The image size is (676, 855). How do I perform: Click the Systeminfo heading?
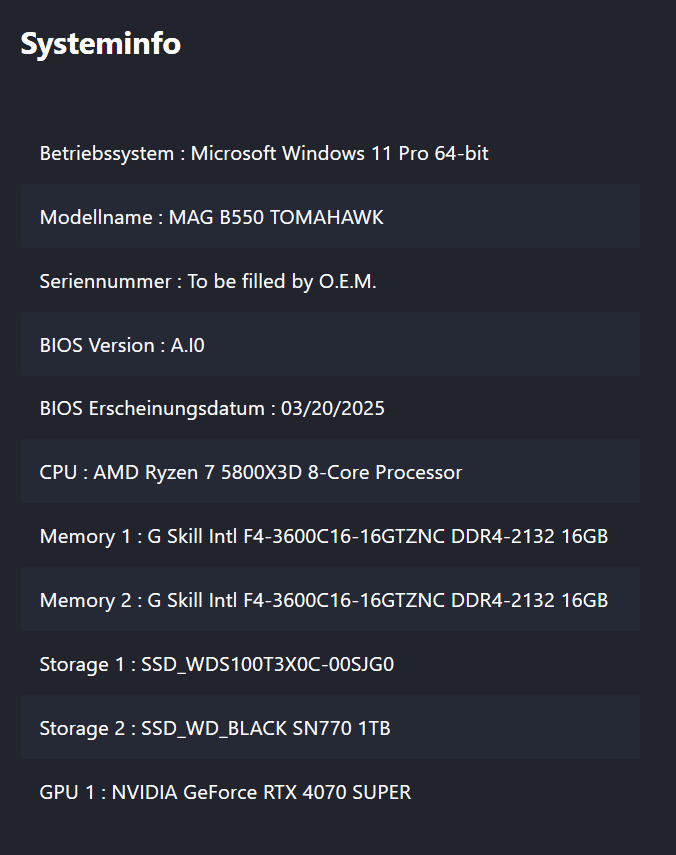[100, 44]
